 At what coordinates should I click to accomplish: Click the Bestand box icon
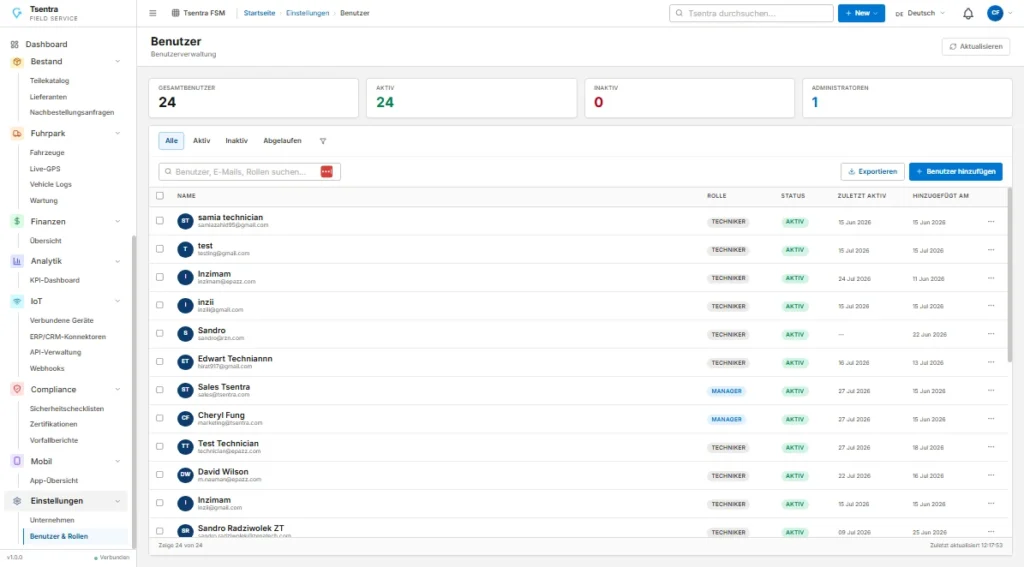tap(17, 61)
